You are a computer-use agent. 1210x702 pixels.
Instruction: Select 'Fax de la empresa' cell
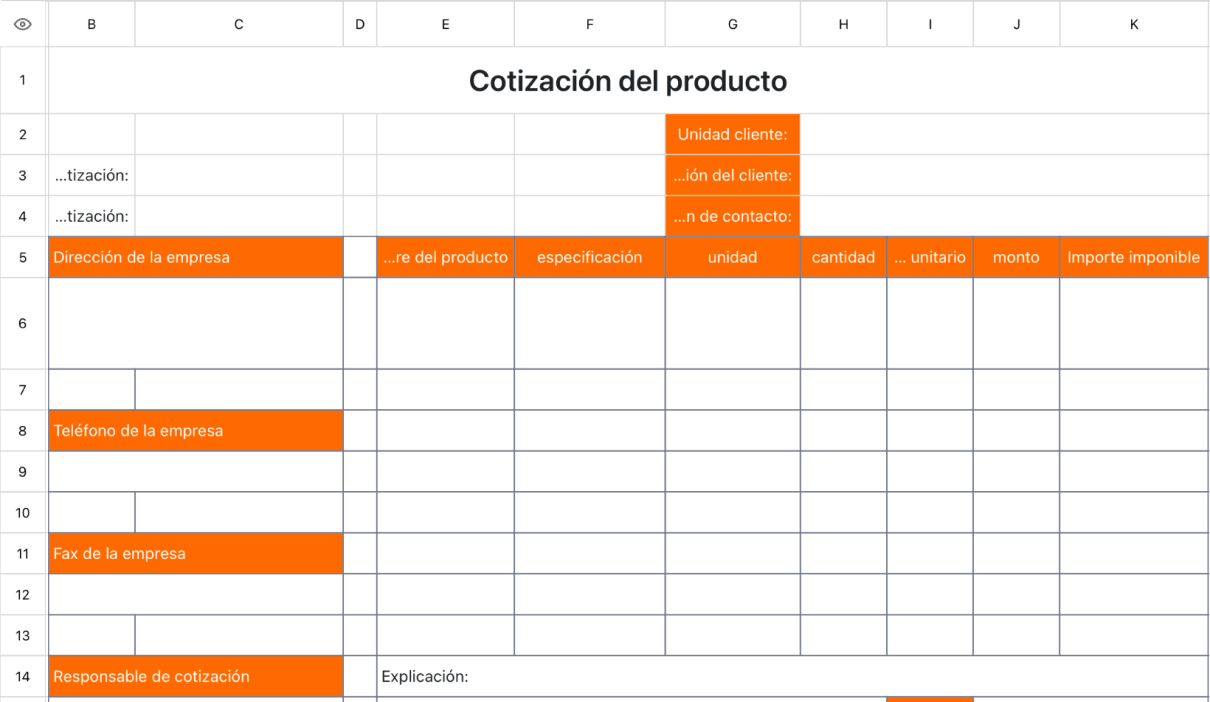[x=196, y=553]
